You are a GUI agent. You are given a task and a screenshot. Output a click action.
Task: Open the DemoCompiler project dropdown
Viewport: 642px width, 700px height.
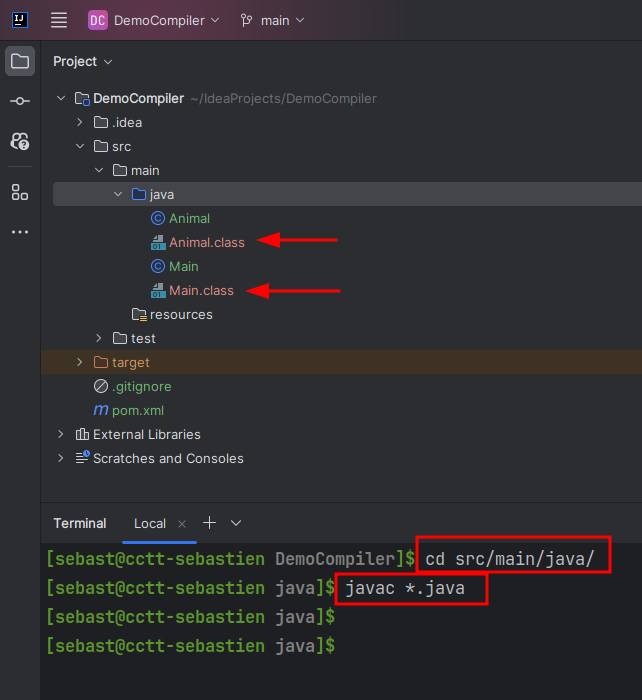tap(153, 20)
